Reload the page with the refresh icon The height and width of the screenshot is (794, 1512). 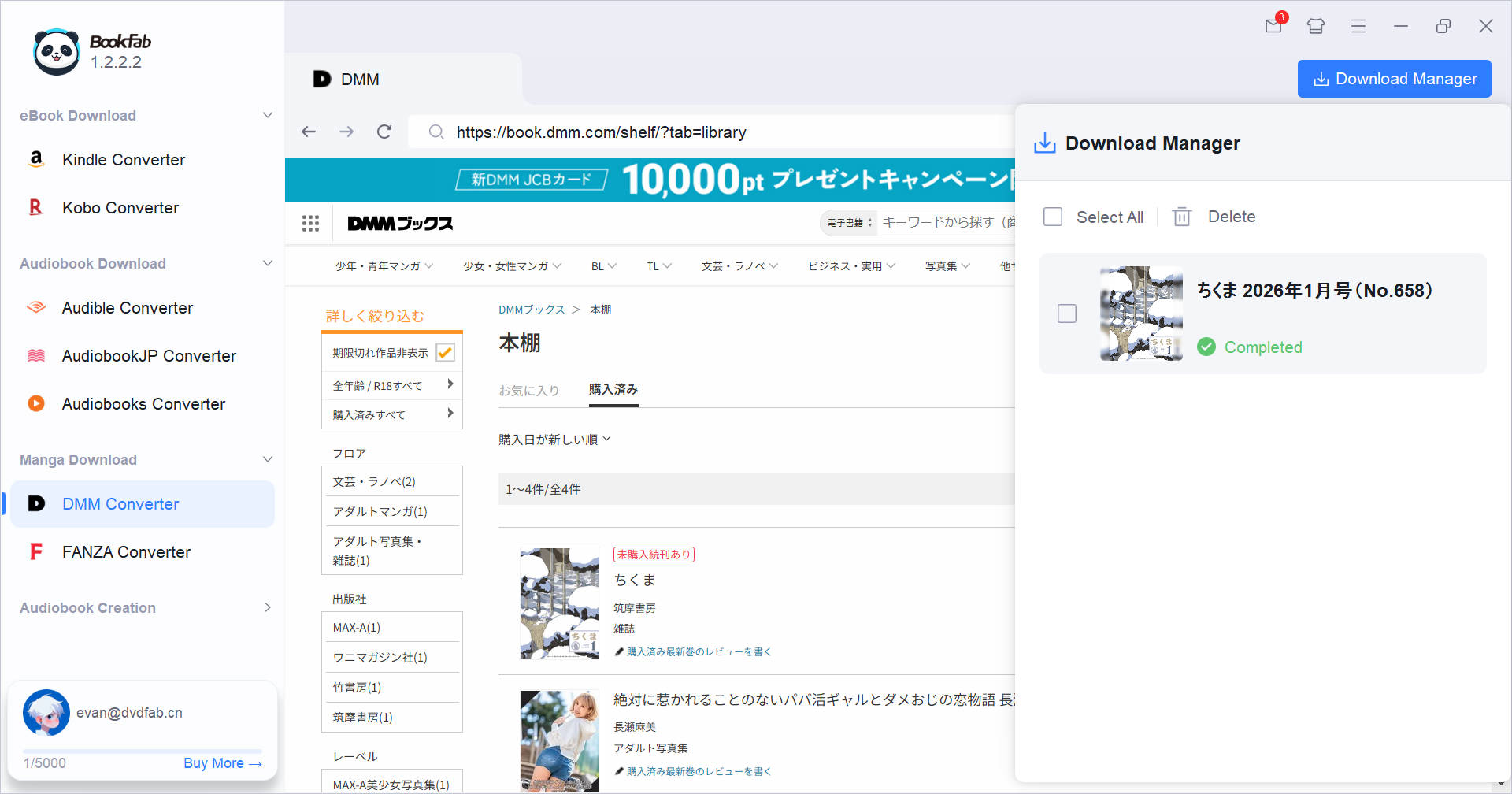[384, 132]
